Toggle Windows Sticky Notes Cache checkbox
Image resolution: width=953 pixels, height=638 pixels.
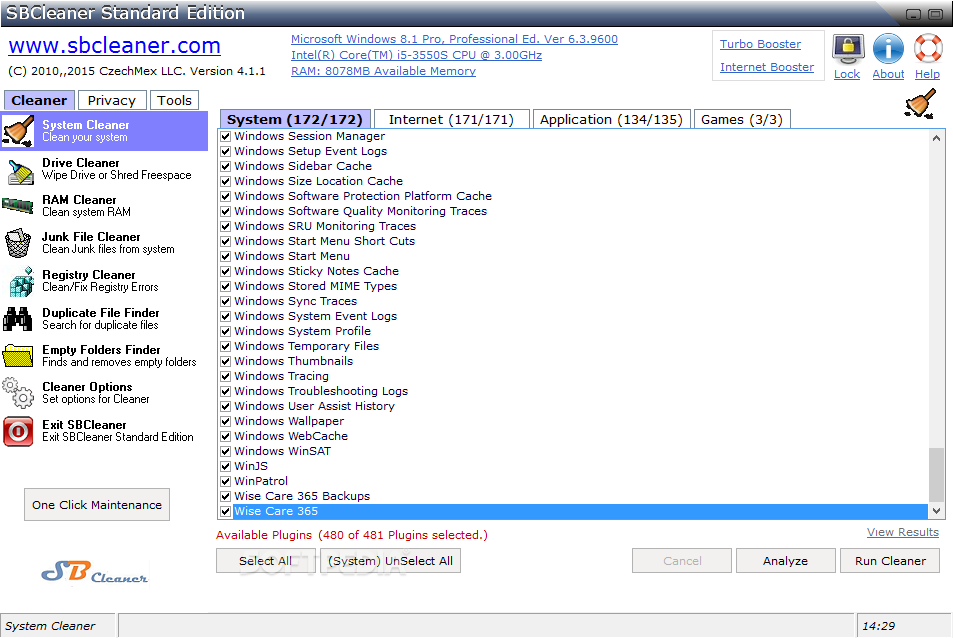tap(225, 271)
